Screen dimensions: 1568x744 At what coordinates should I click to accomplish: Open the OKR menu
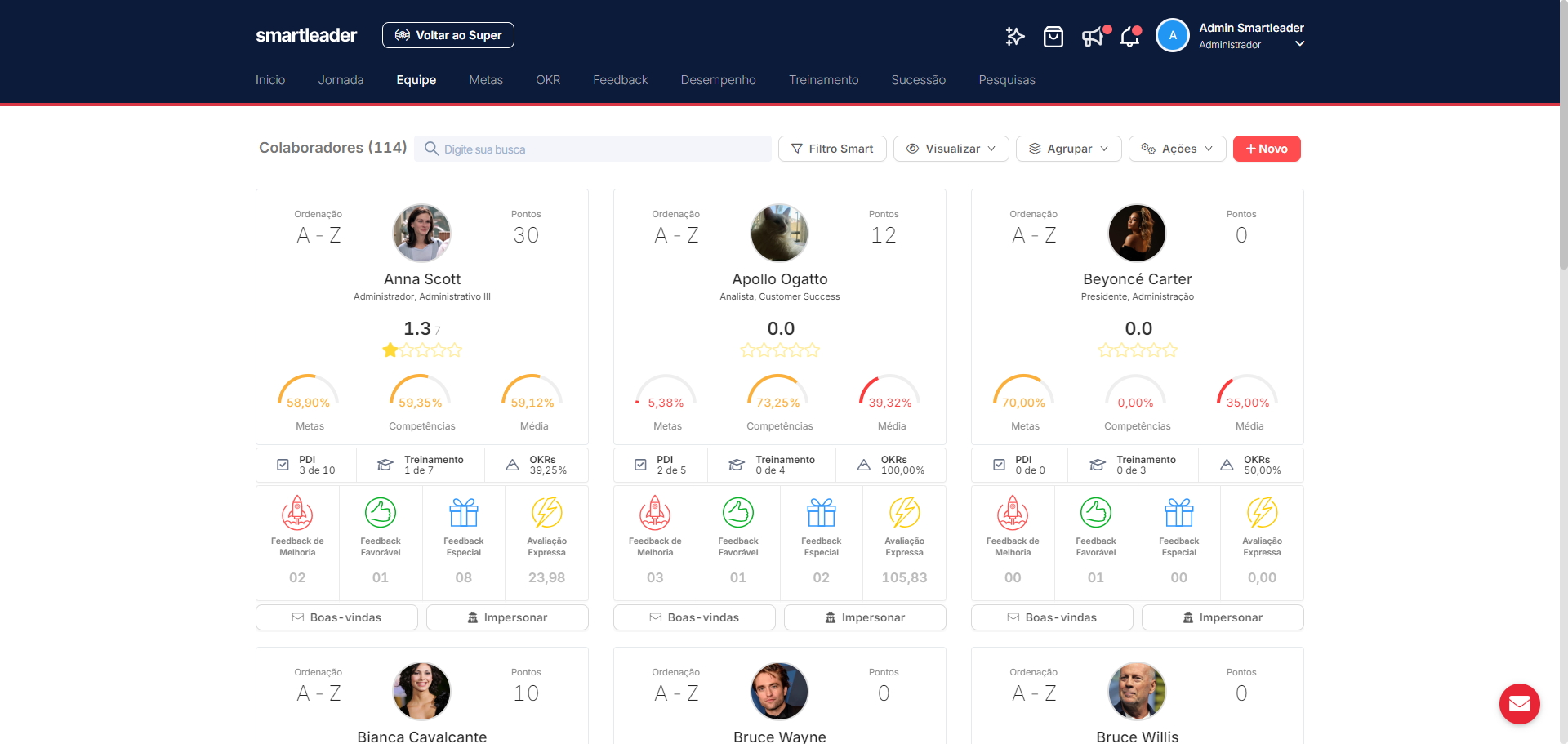coord(548,80)
